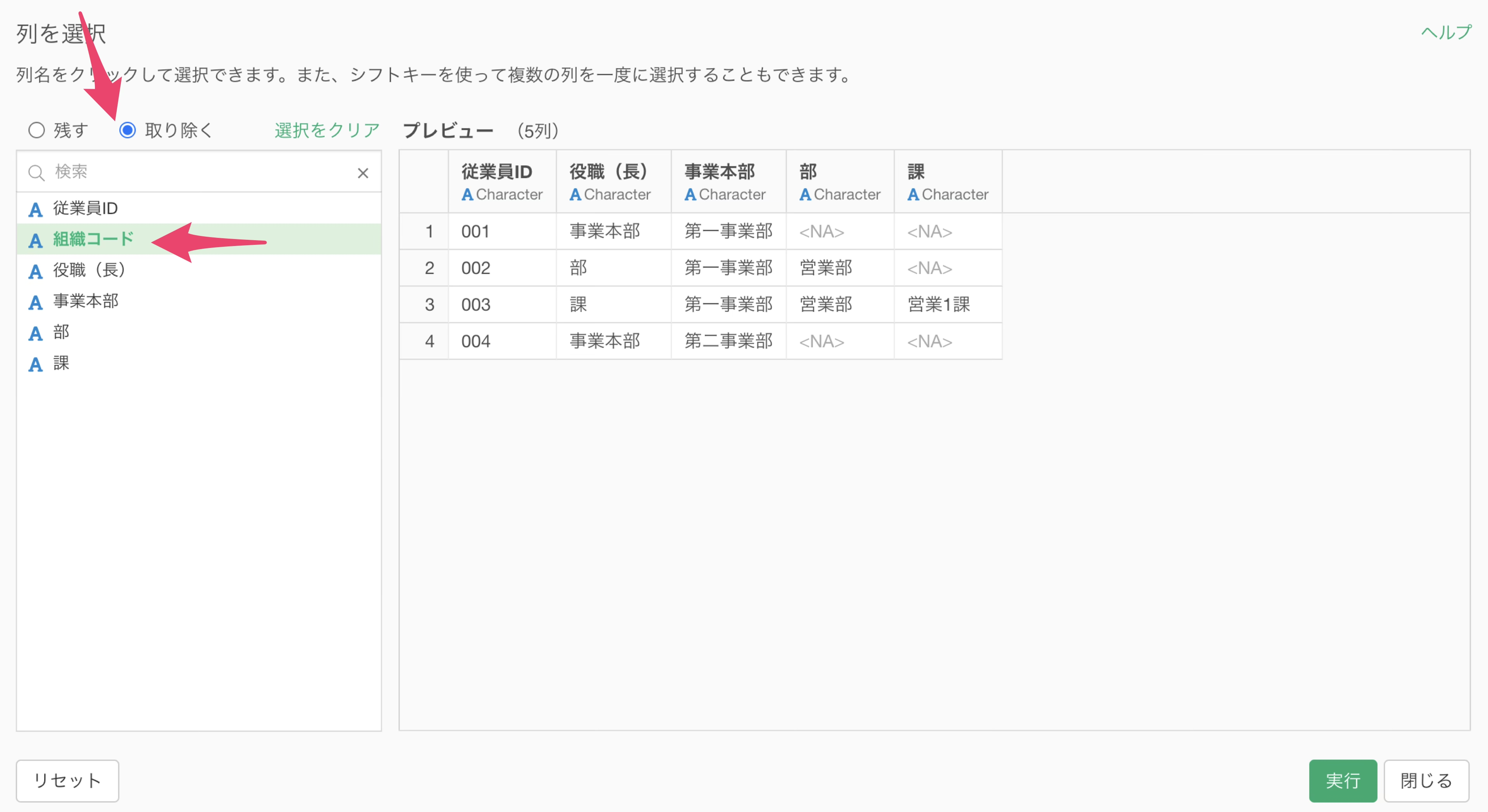Open the ヘルプ link
This screenshot has height=812, width=1488.
click(x=1446, y=32)
